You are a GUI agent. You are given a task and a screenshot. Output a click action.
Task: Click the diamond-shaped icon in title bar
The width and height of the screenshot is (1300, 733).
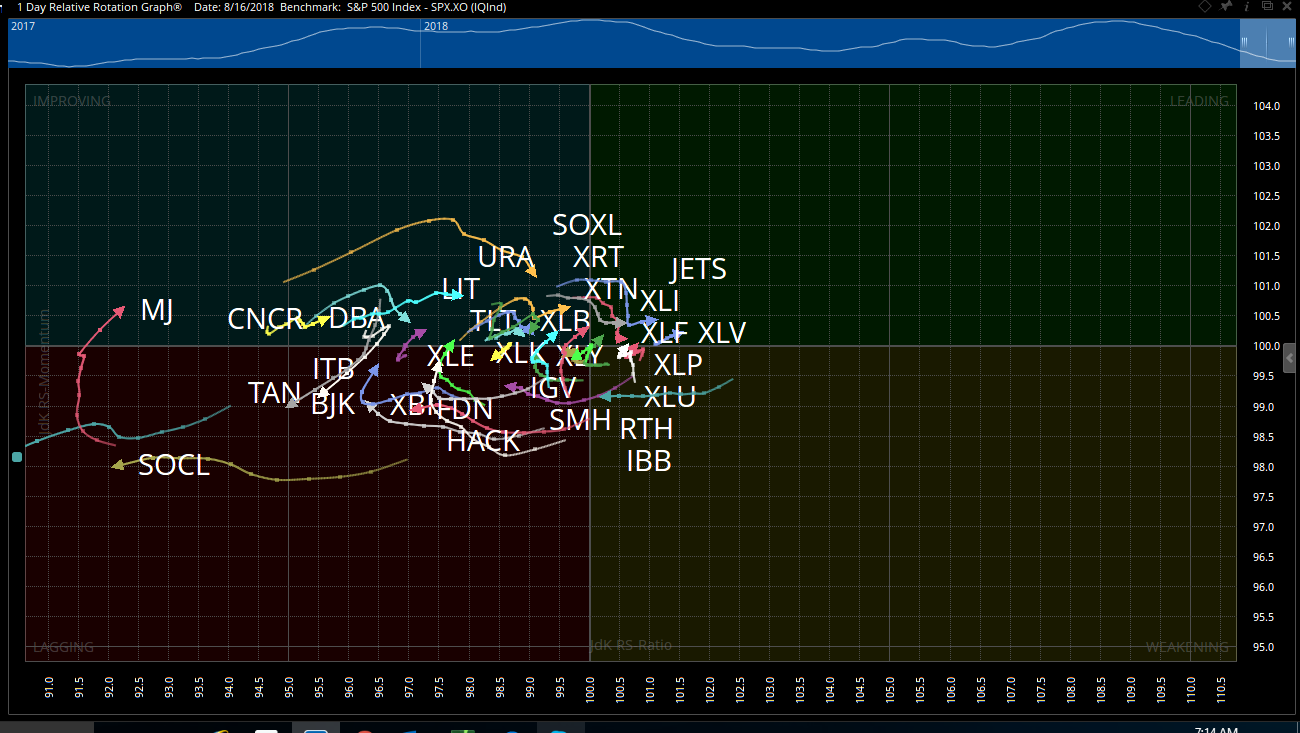(1205, 7)
